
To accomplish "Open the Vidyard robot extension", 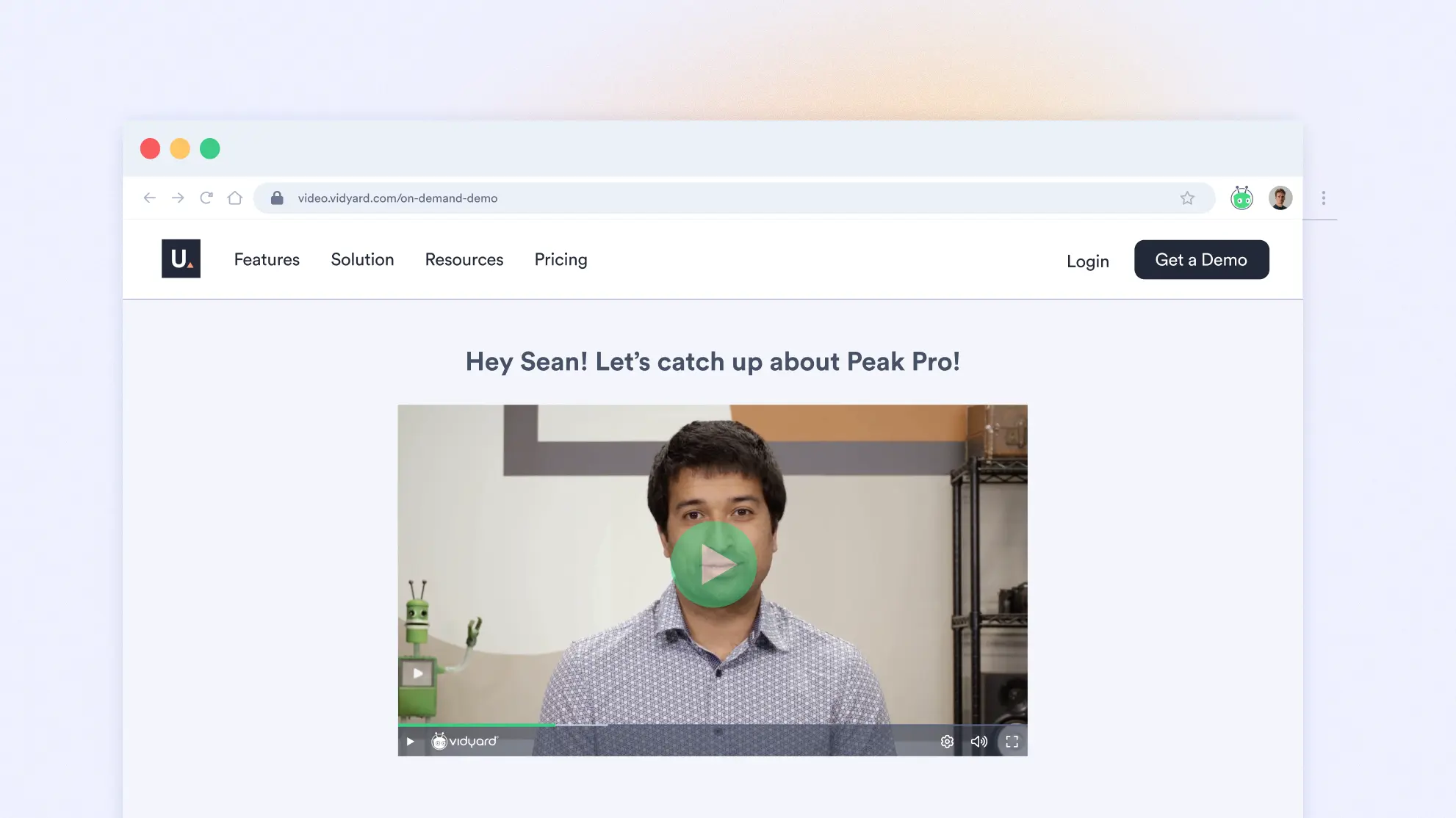I will (x=1241, y=198).
